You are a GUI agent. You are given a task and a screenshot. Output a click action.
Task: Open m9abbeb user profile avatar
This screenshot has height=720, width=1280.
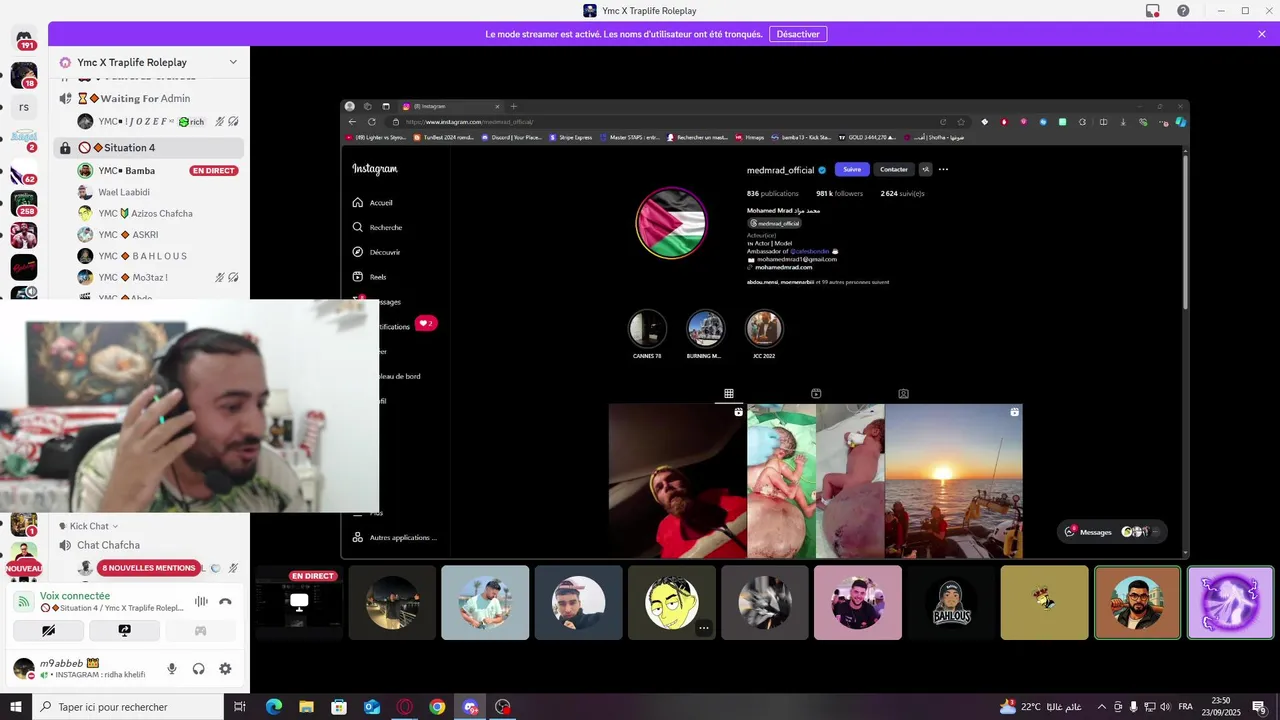coord(24,668)
